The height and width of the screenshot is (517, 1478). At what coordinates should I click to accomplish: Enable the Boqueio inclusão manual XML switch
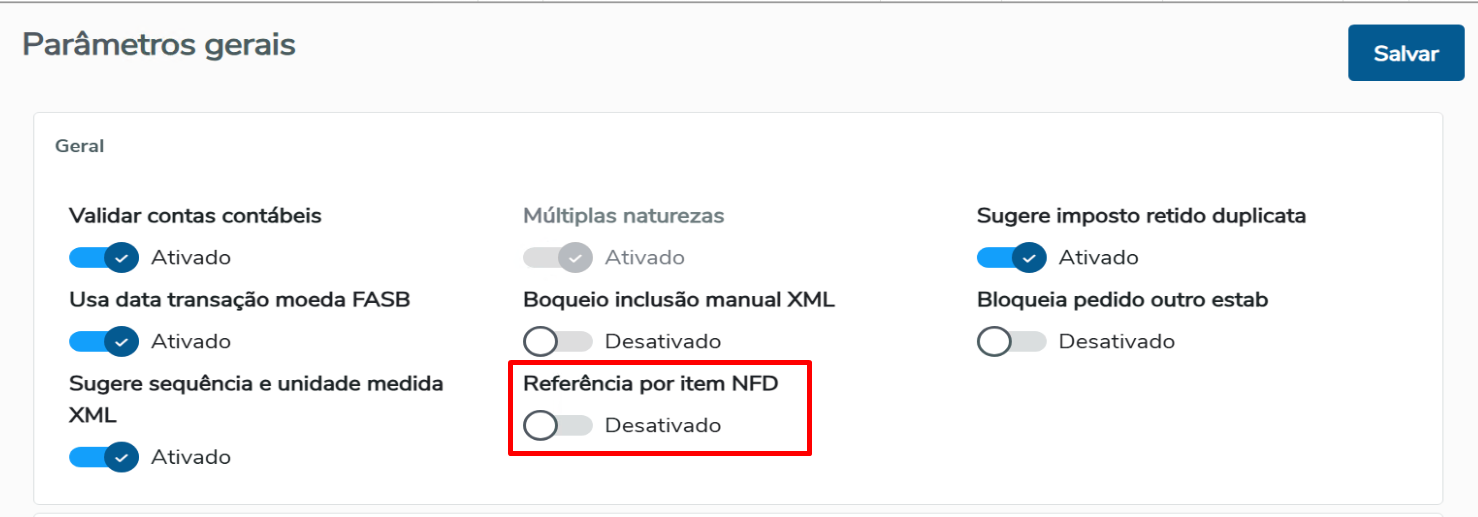coord(557,342)
